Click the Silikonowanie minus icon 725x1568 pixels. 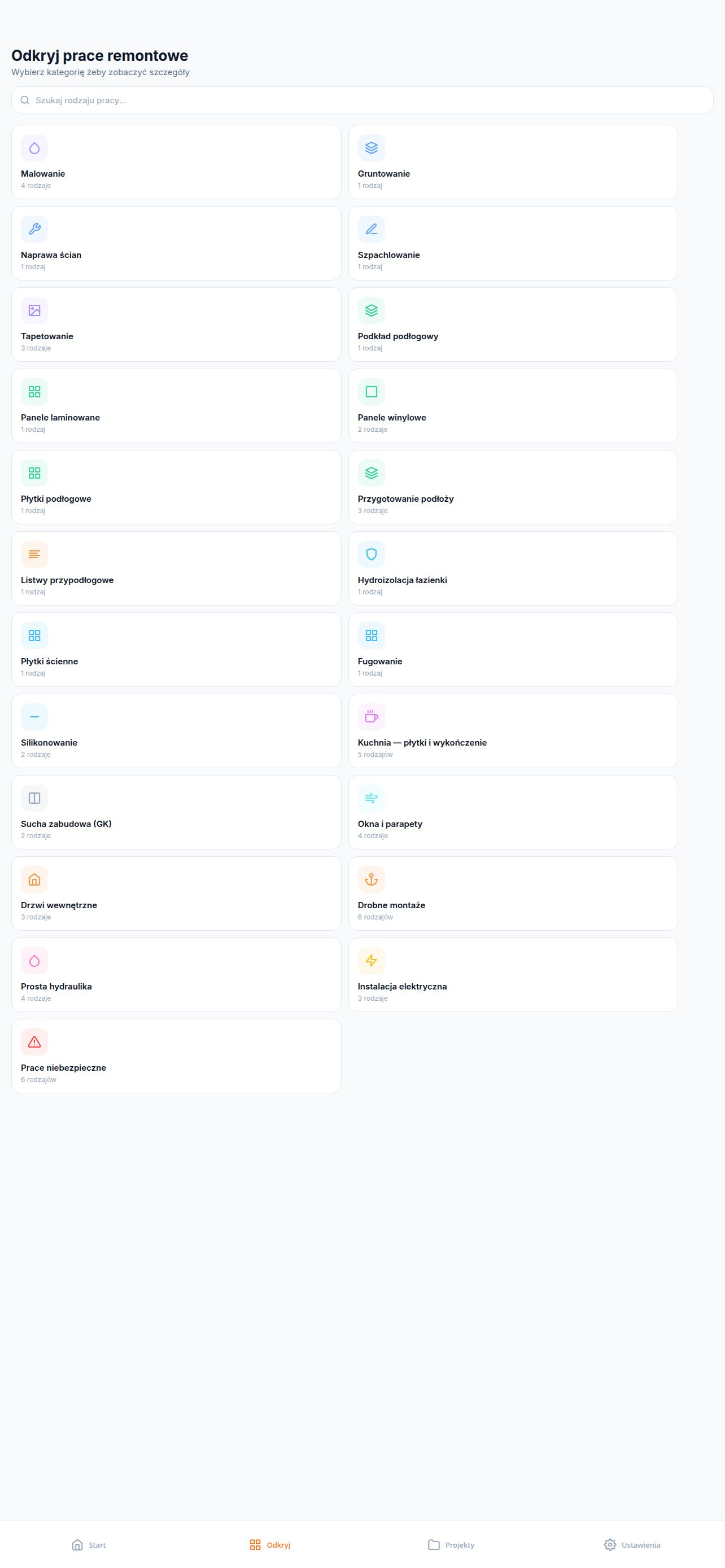(34, 716)
